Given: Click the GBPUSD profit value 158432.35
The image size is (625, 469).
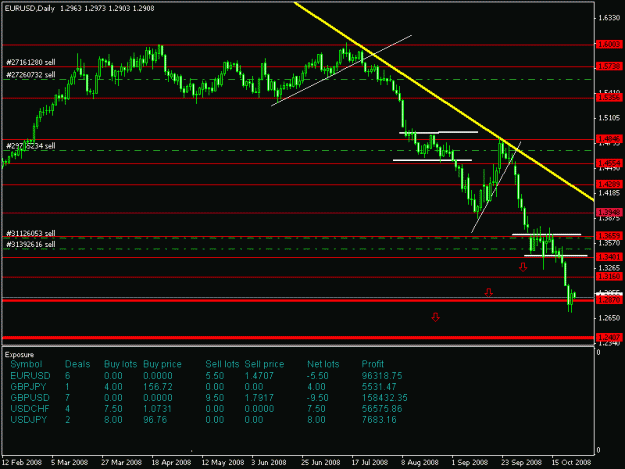Looking at the screenshot, I should point(385,398).
